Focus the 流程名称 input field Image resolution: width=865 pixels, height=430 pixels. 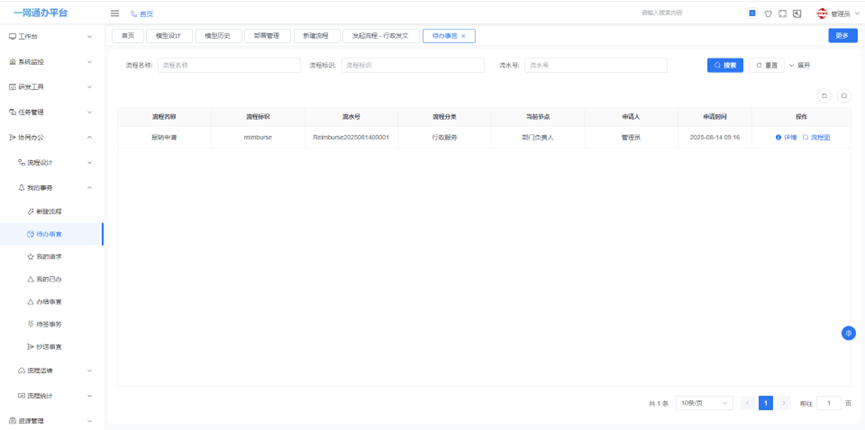pyautogui.click(x=229, y=65)
